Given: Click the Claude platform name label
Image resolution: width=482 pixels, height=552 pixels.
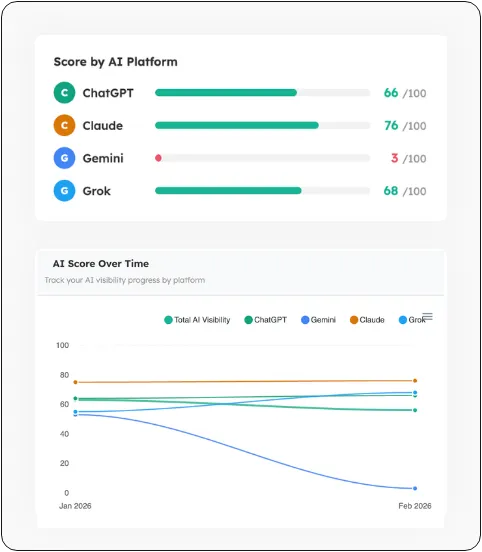Looking at the screenshot, I should [x=103, y=126].
